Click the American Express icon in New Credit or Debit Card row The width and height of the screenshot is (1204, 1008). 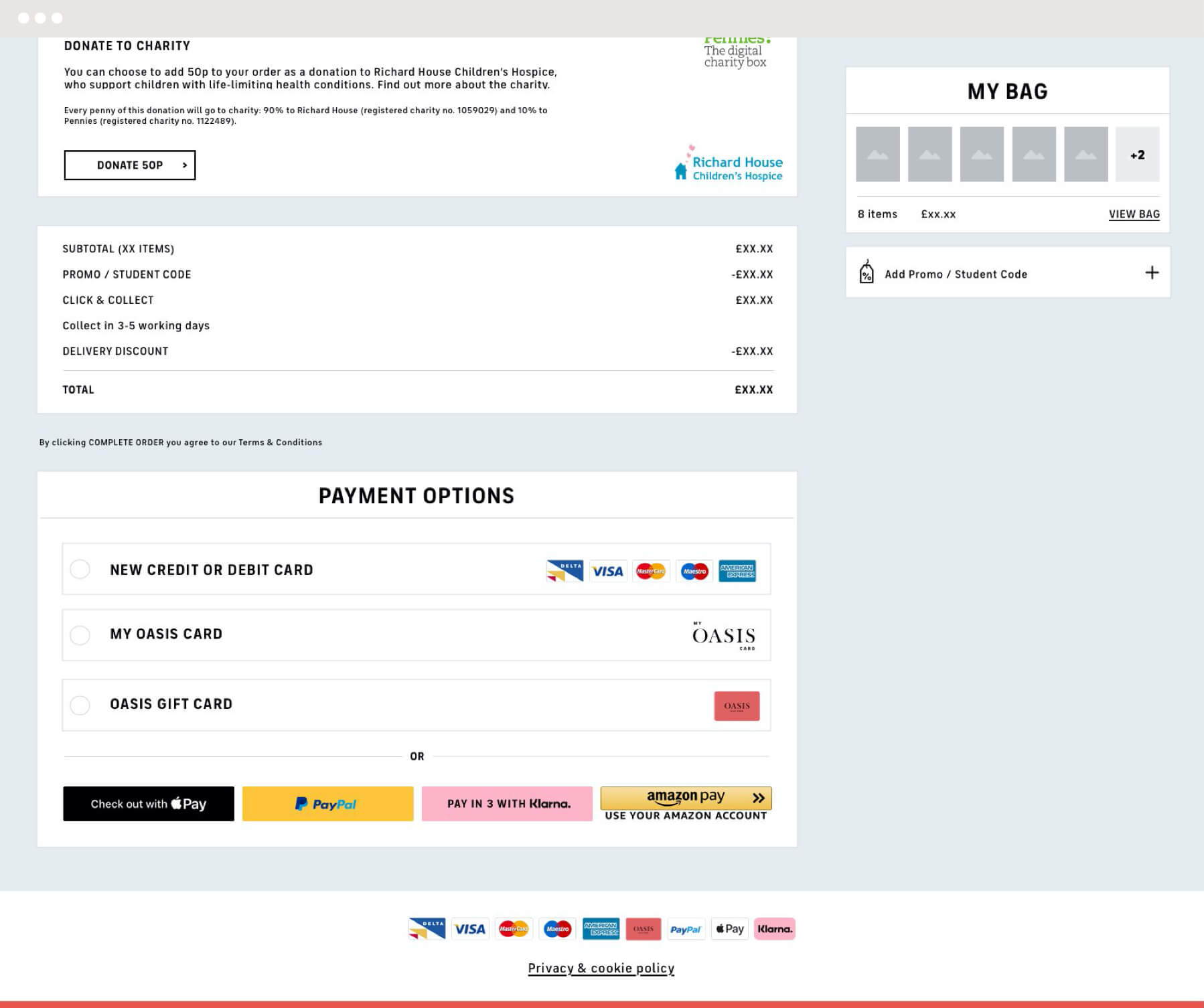[x=737, y=571]
